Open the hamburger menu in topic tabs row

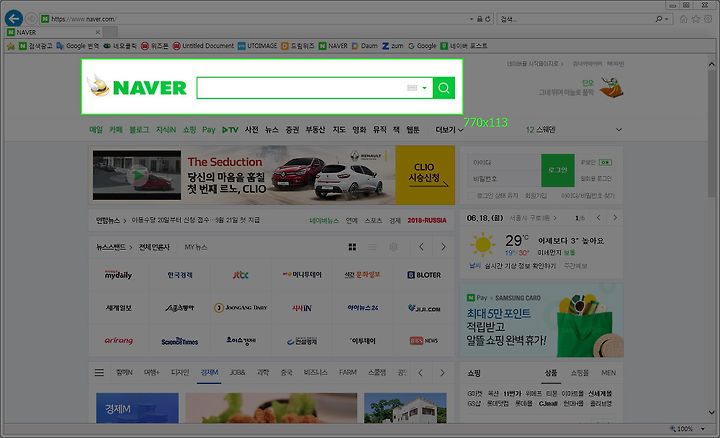pos(99,372)
